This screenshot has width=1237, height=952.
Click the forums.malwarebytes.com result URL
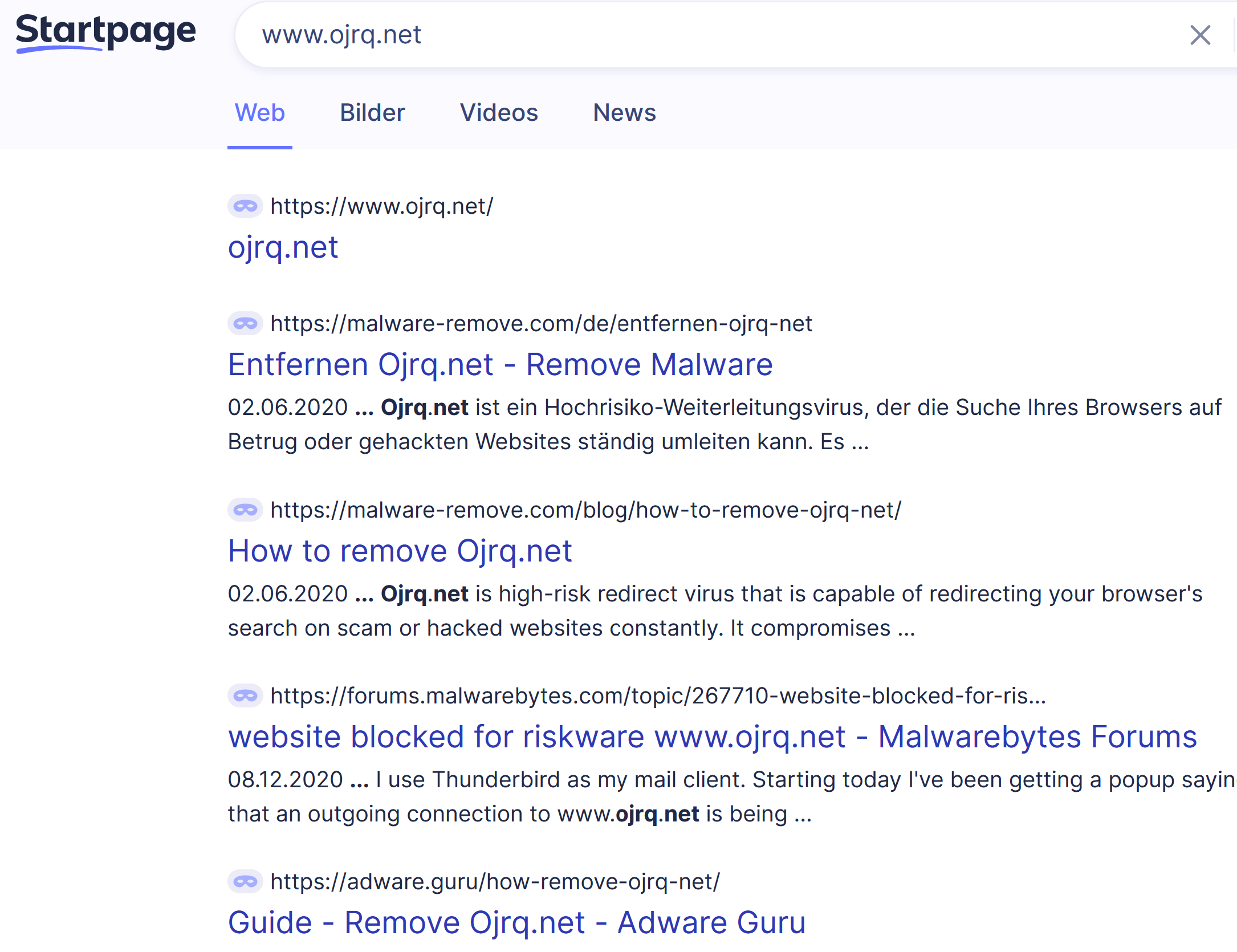click(658, 695)
